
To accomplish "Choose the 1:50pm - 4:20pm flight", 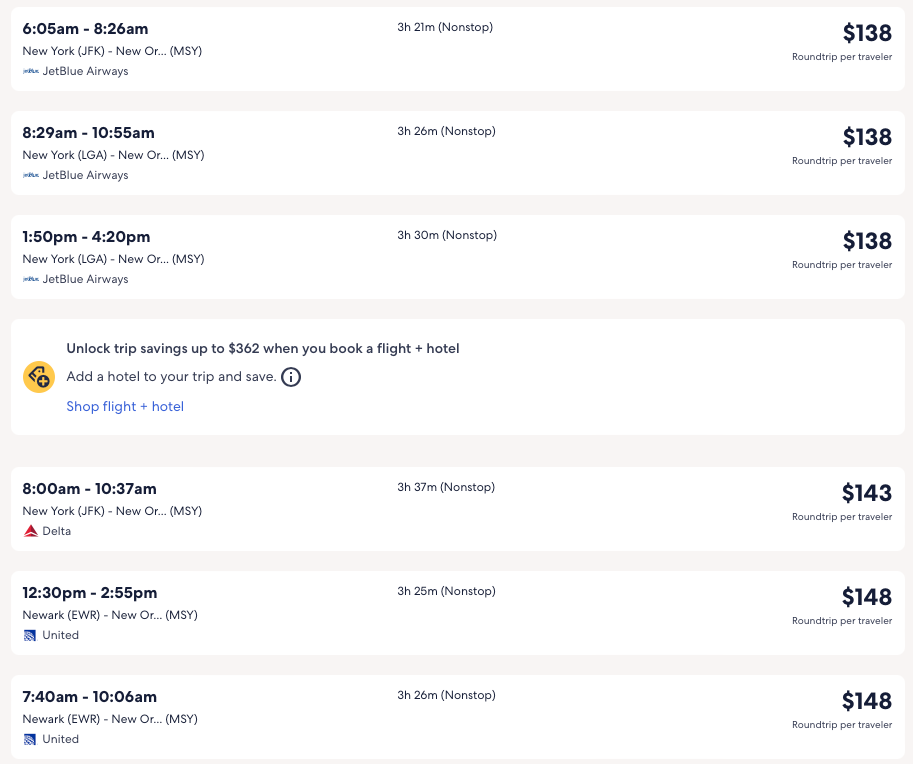I will coord(86,237).
